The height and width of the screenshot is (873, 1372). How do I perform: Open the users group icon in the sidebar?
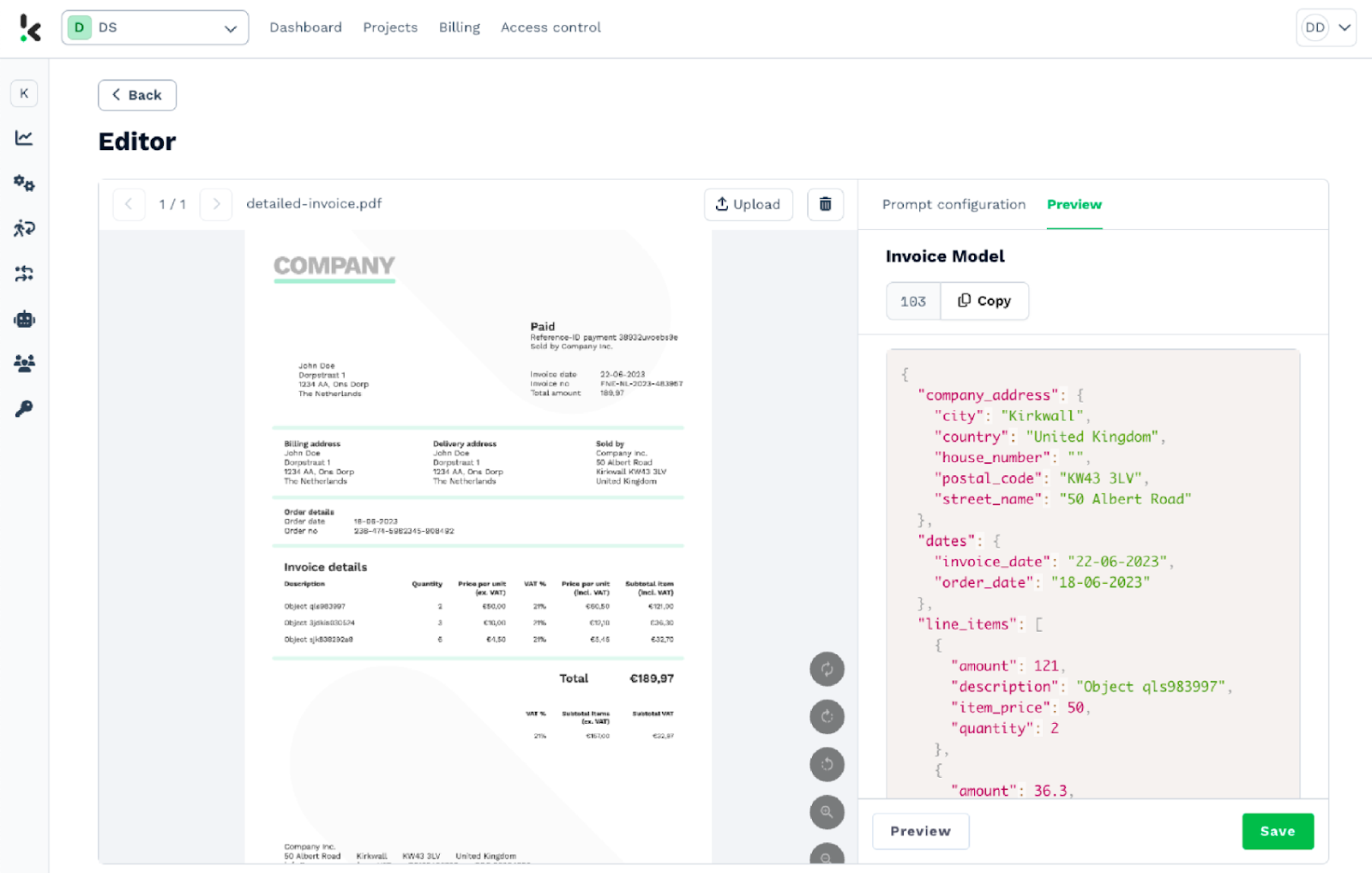coord(24,364)
